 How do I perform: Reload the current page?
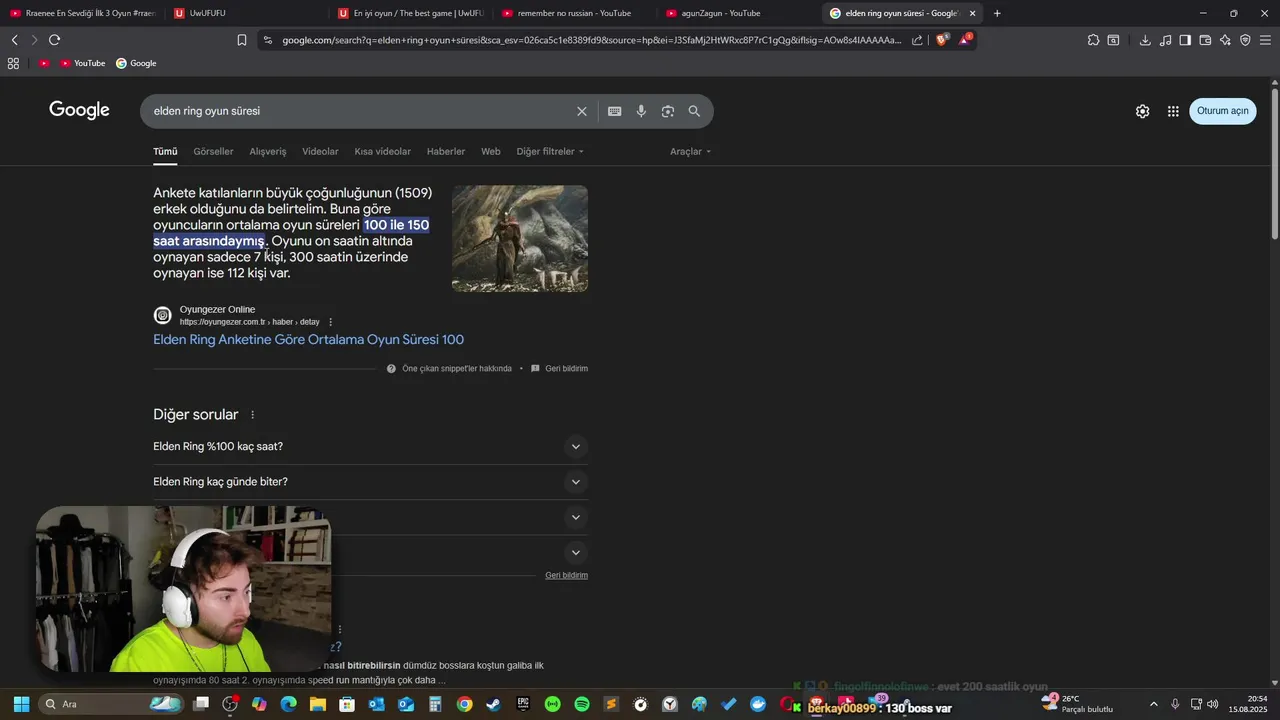coord(54,40)
